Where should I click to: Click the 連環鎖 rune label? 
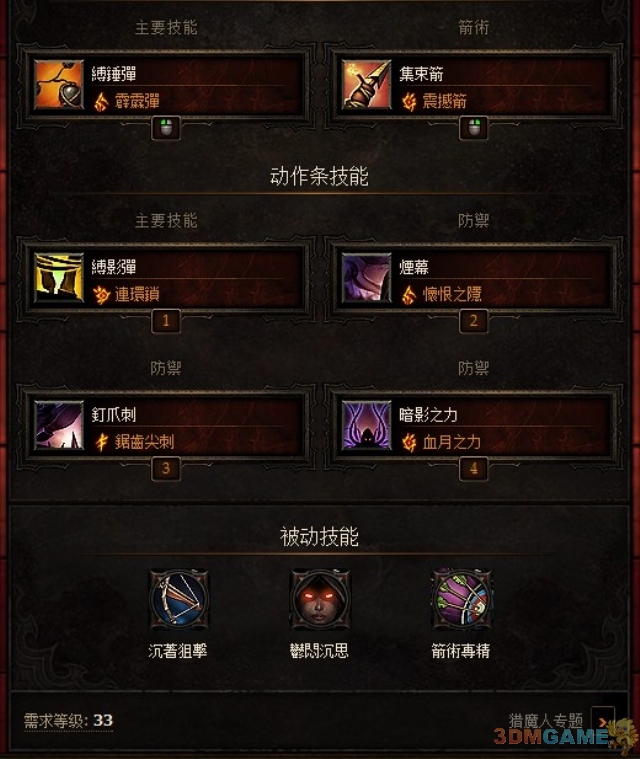[x=137, y=294]
